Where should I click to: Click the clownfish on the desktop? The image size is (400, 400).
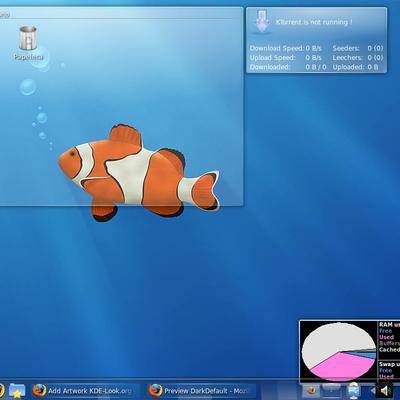click(x=138, y=173)
